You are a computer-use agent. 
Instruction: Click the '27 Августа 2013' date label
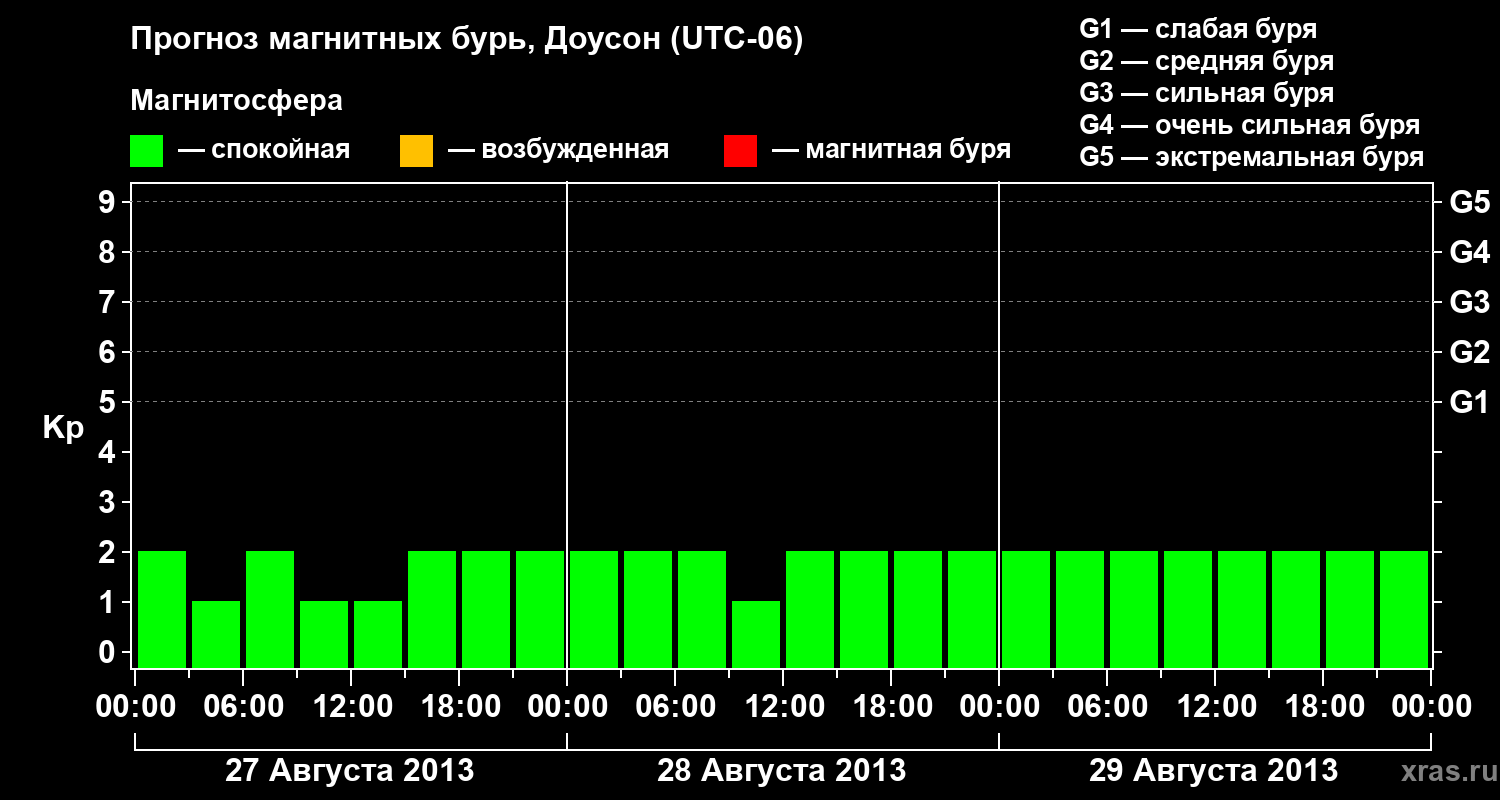click(350, 771)
